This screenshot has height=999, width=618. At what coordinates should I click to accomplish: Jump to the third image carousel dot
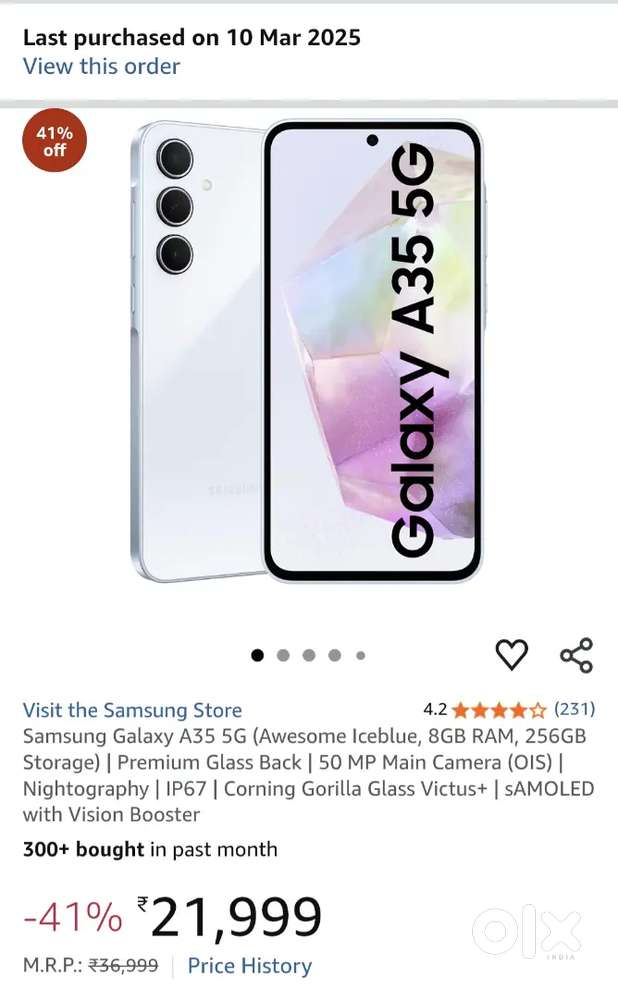[x=309, y=655]
